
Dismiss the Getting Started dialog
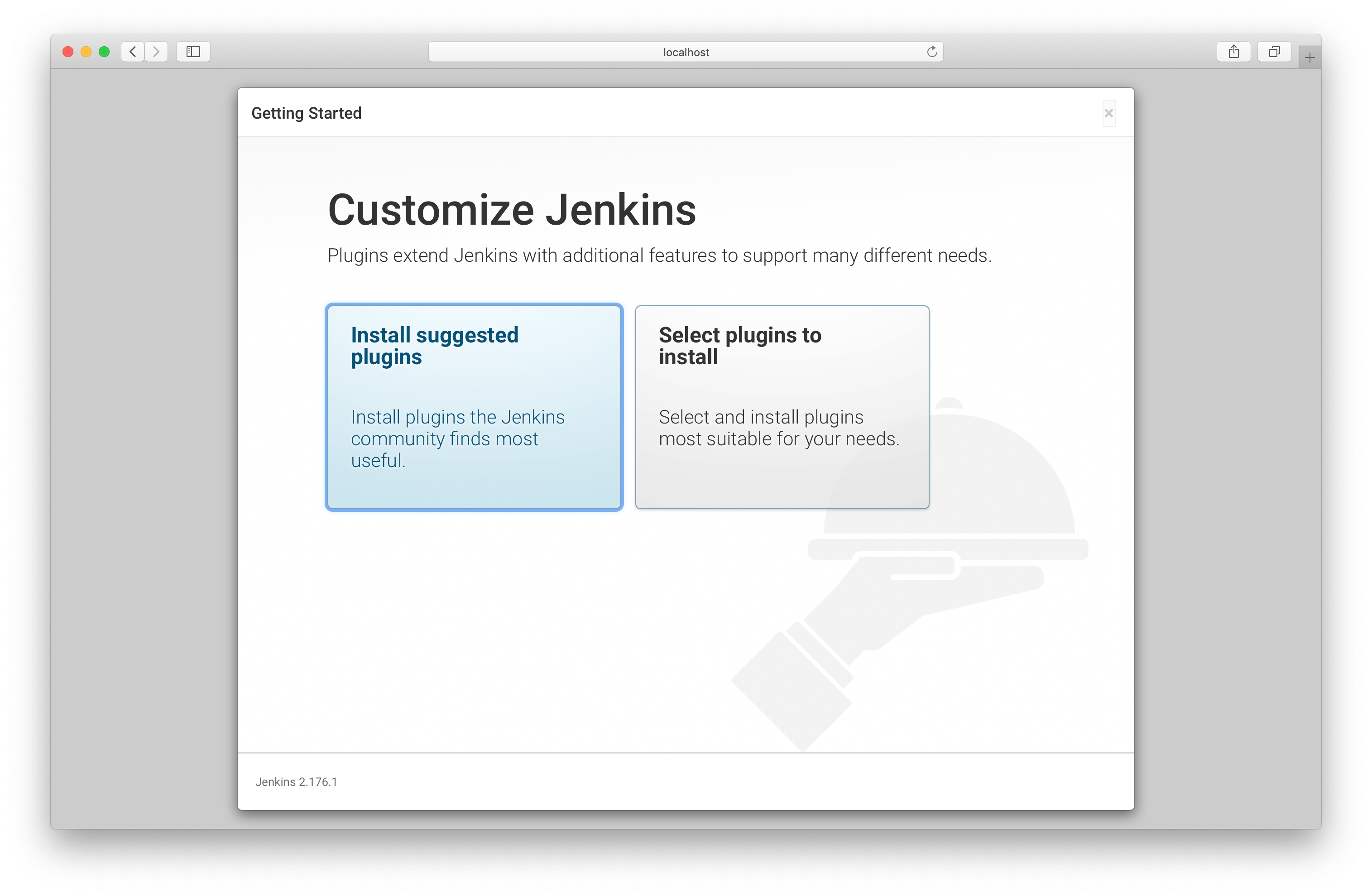(x=1108, y=113)
